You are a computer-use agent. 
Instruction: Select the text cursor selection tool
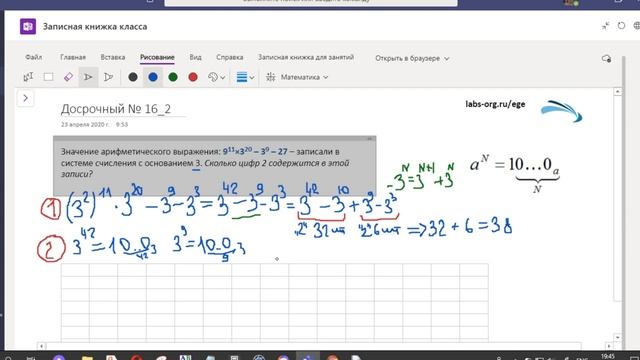point(28,77)
